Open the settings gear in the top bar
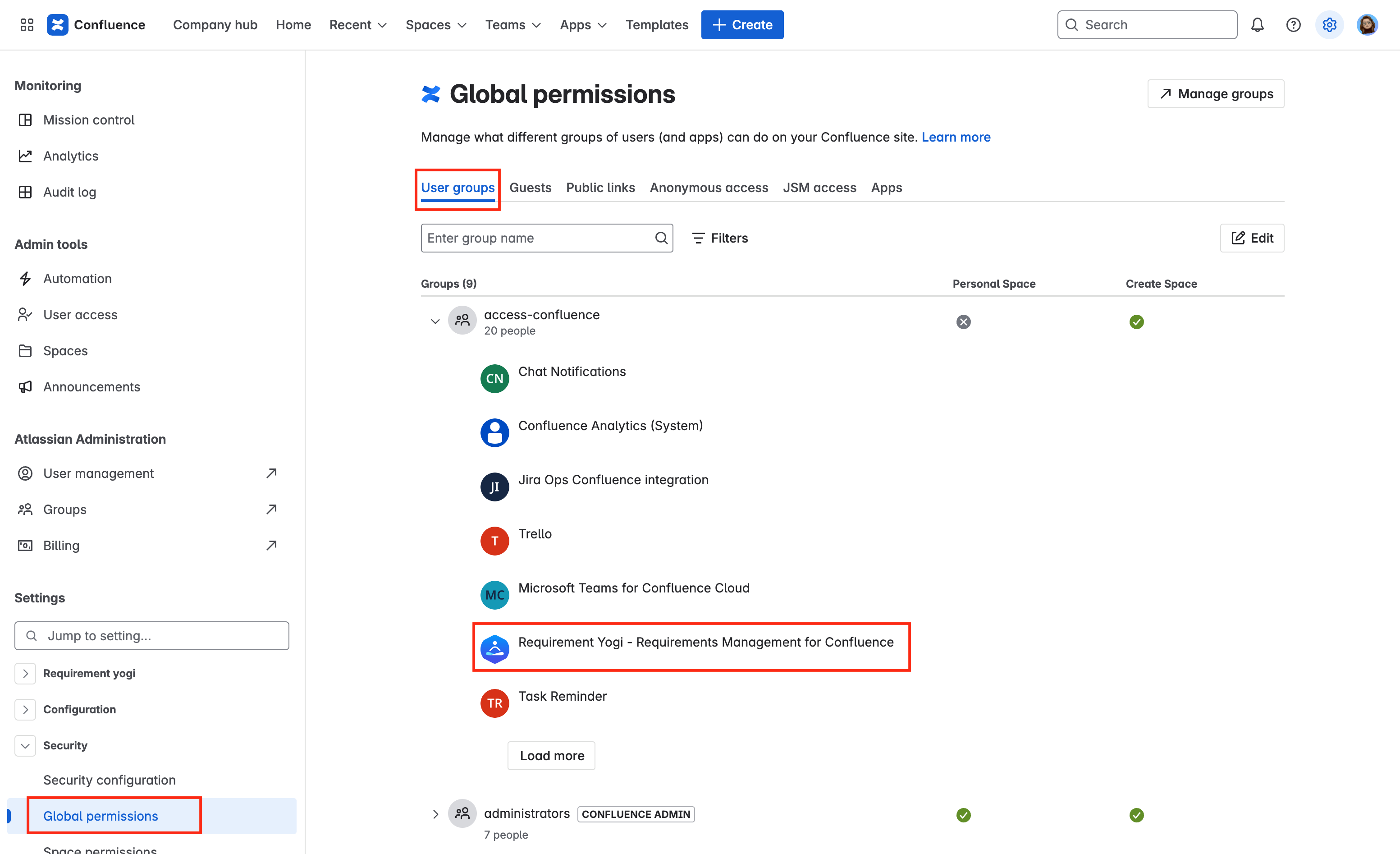This screenshot has height=854, width=1400. [x=1329, y=24]
